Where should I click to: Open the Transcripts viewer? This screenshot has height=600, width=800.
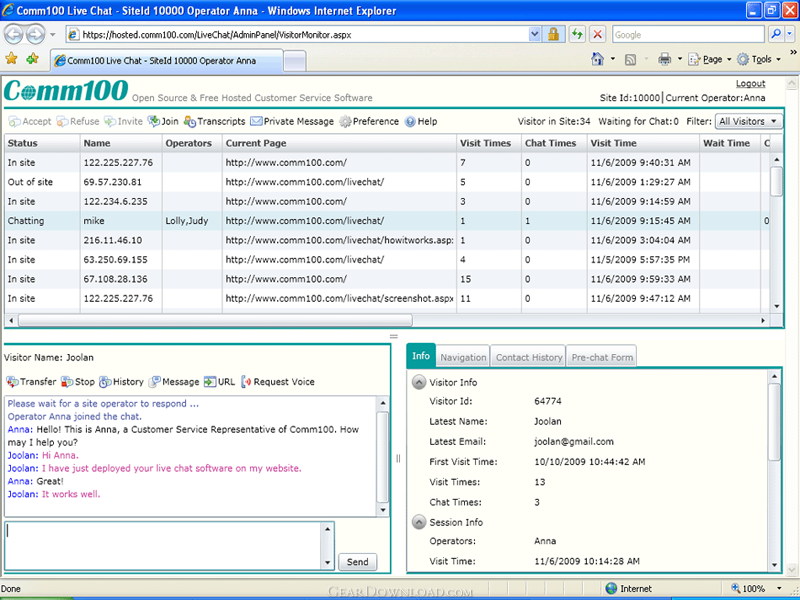214,121
